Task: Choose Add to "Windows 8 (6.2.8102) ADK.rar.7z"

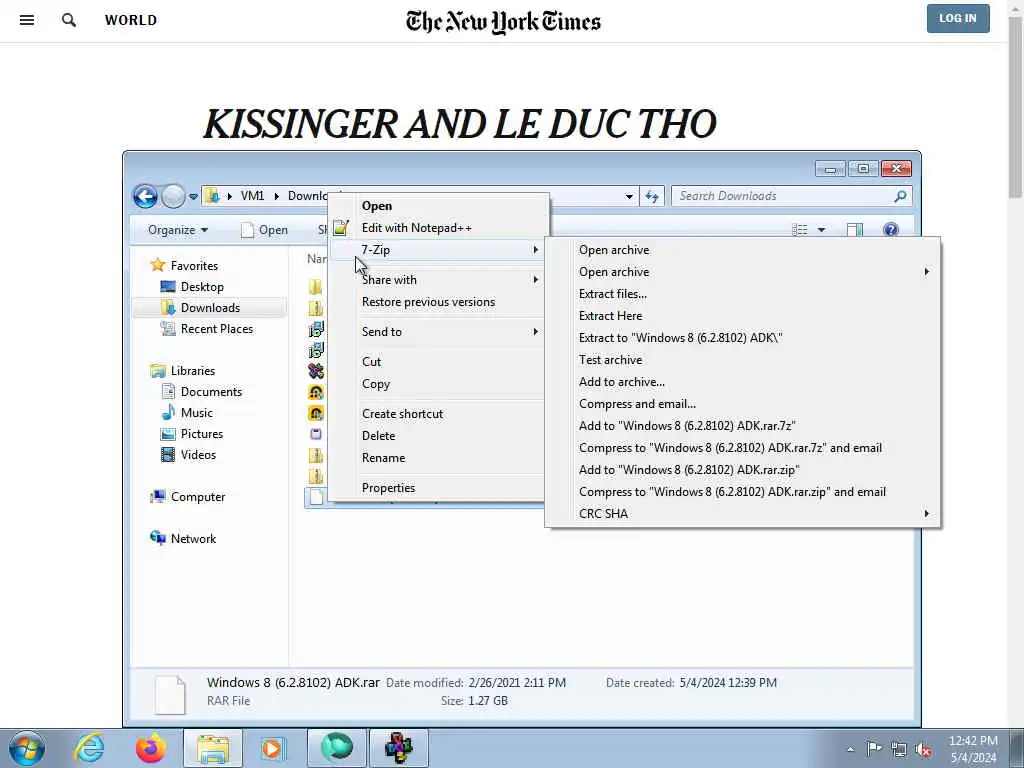Action: (x=743, y=426)
